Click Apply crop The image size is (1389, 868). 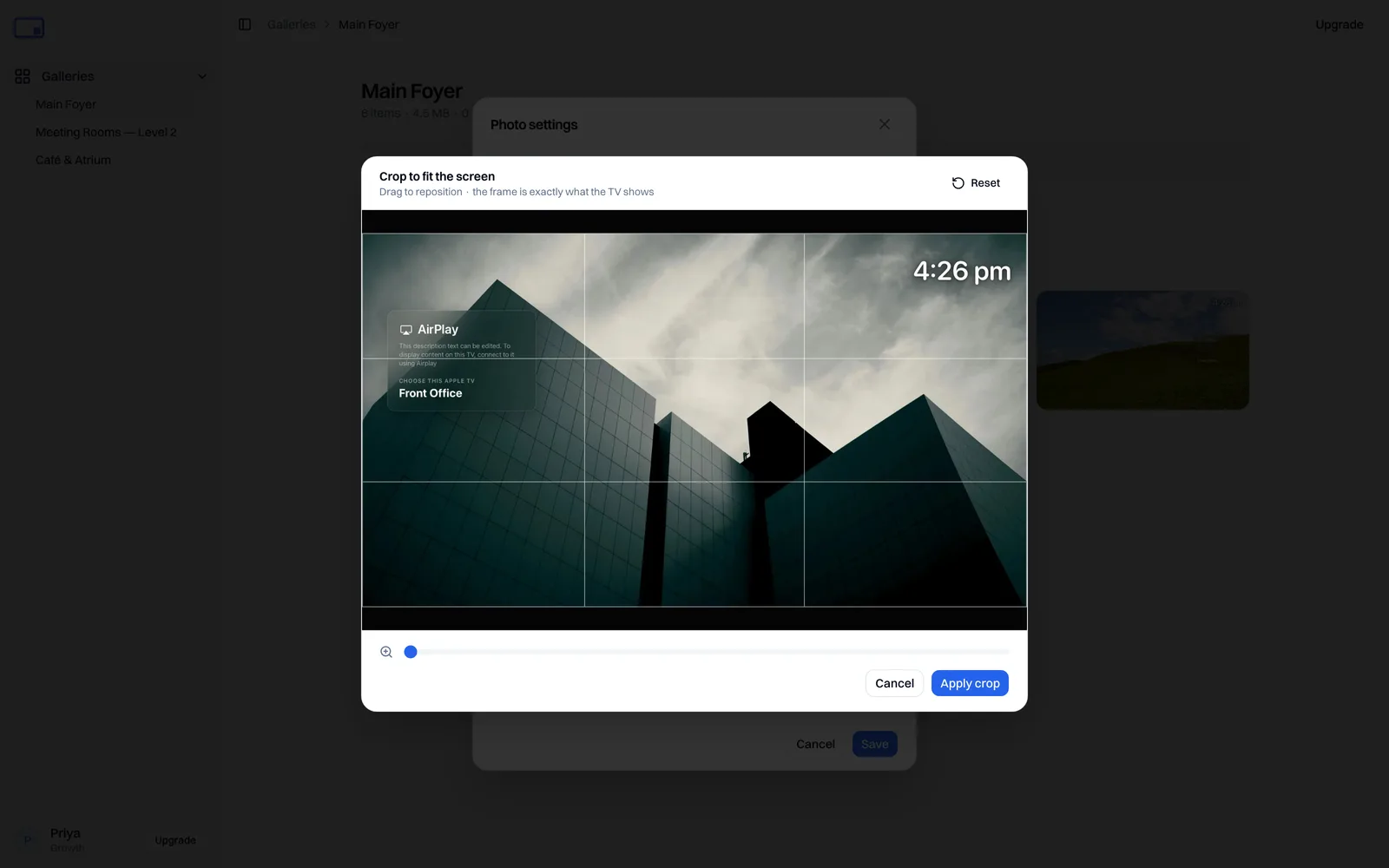(x=970, y=683)
